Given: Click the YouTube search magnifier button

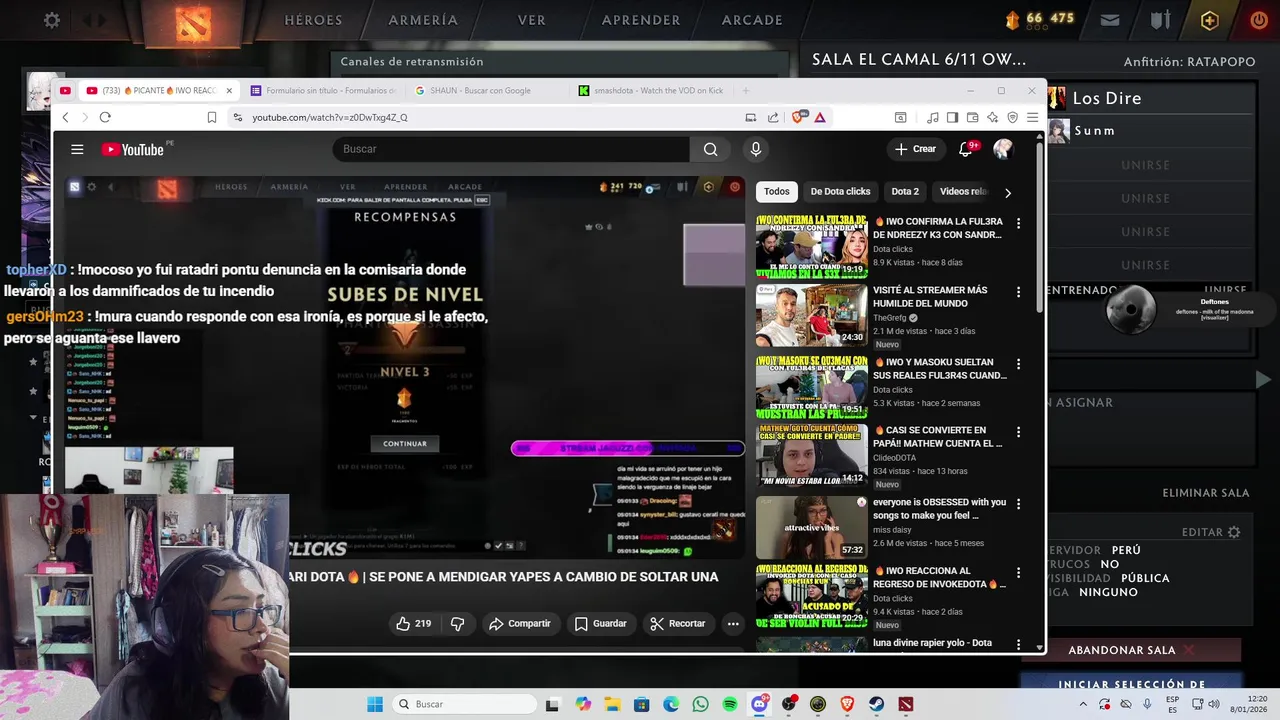Looking at the screenshot, I should 710,149.
